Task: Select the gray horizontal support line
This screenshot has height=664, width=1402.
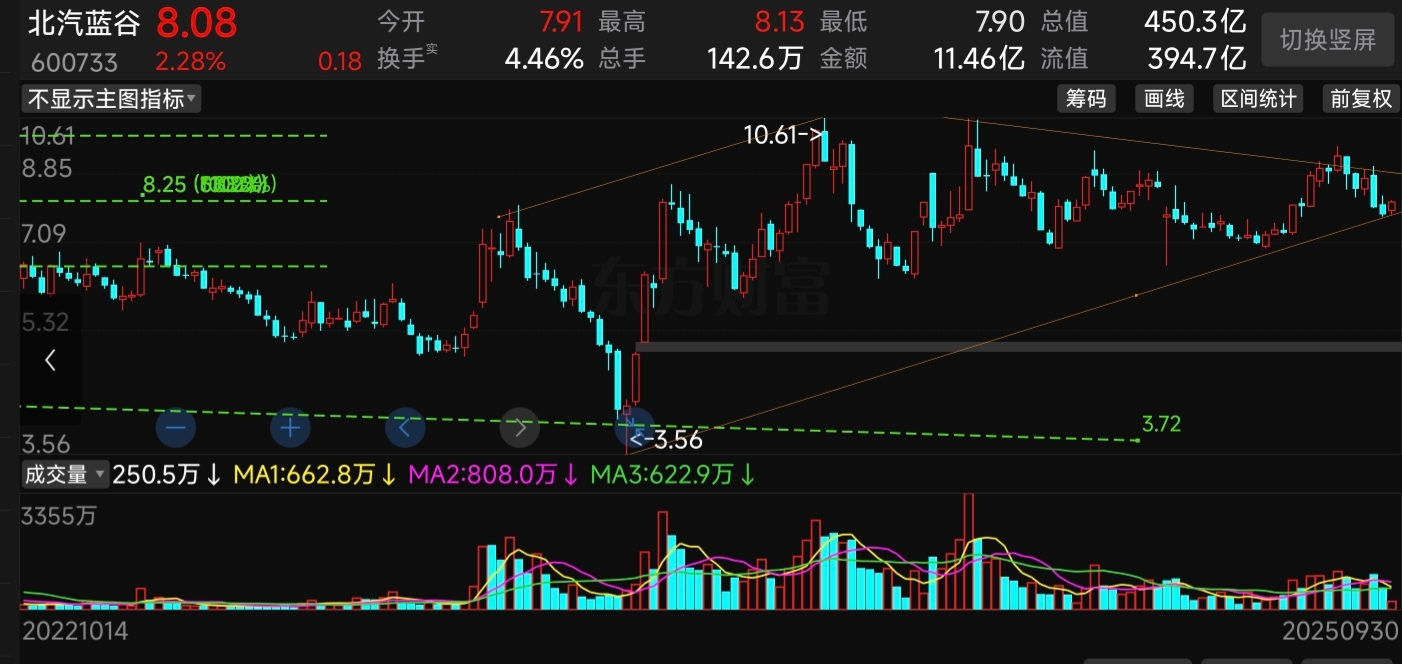Action: point(1018,347)
